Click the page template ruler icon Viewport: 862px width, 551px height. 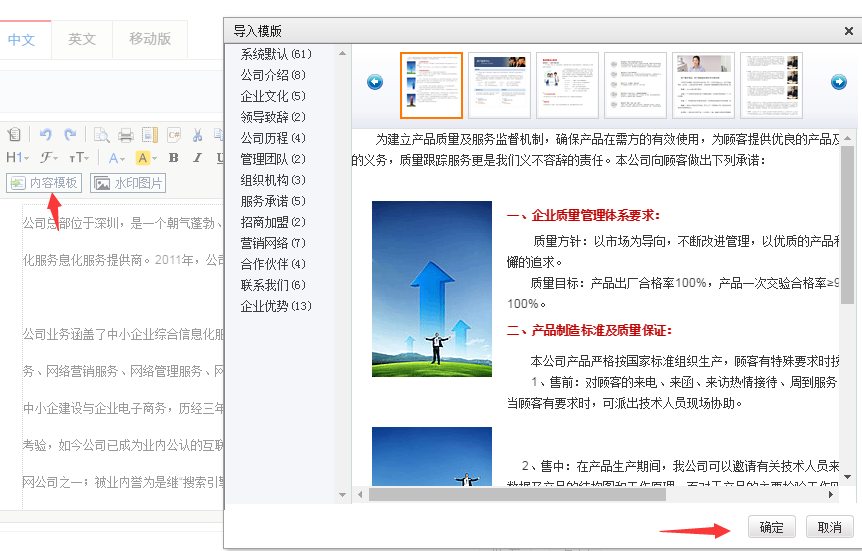pos(150,135)
